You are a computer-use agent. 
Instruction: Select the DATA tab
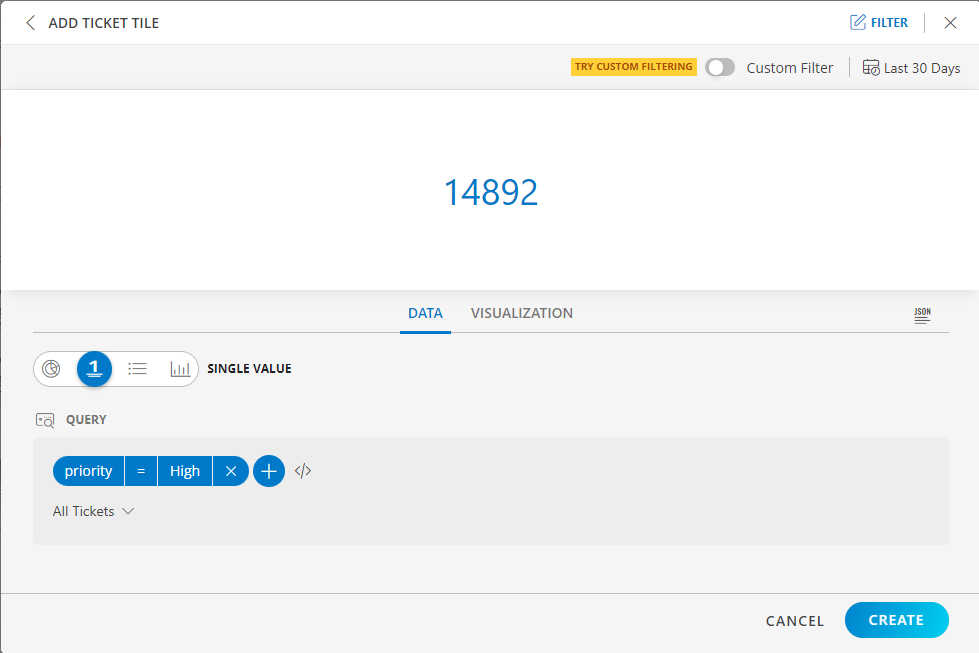point(425,313)
